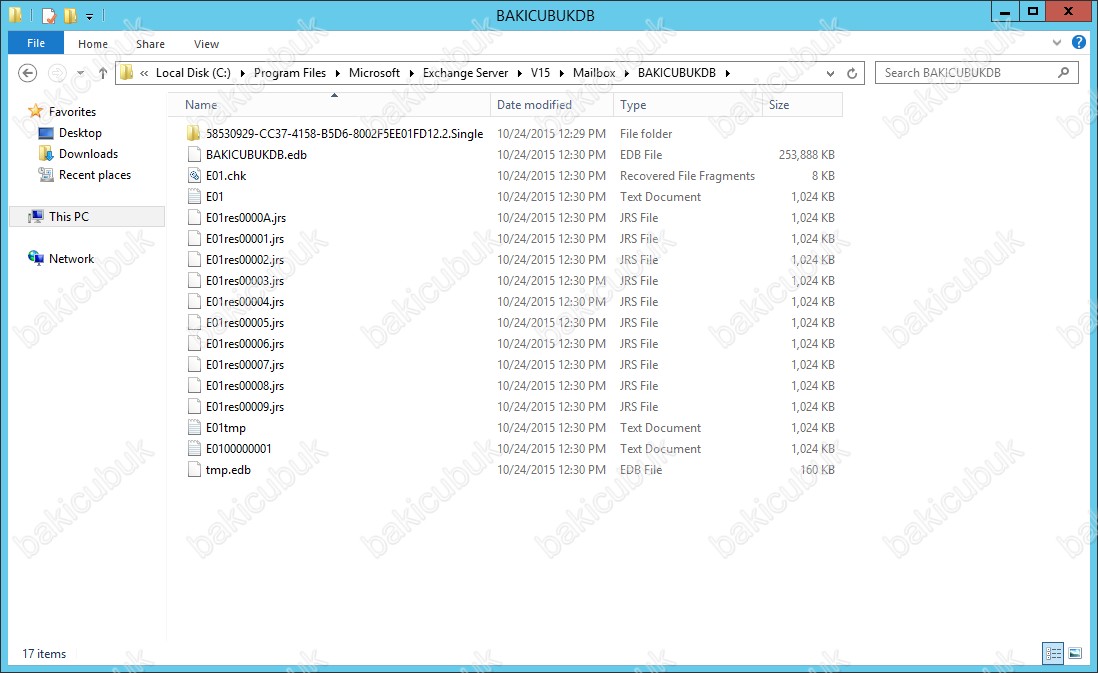Select the E01res00006.jrs file icon
Viewport: 1098px width, 673px height.
pos(194,343)
